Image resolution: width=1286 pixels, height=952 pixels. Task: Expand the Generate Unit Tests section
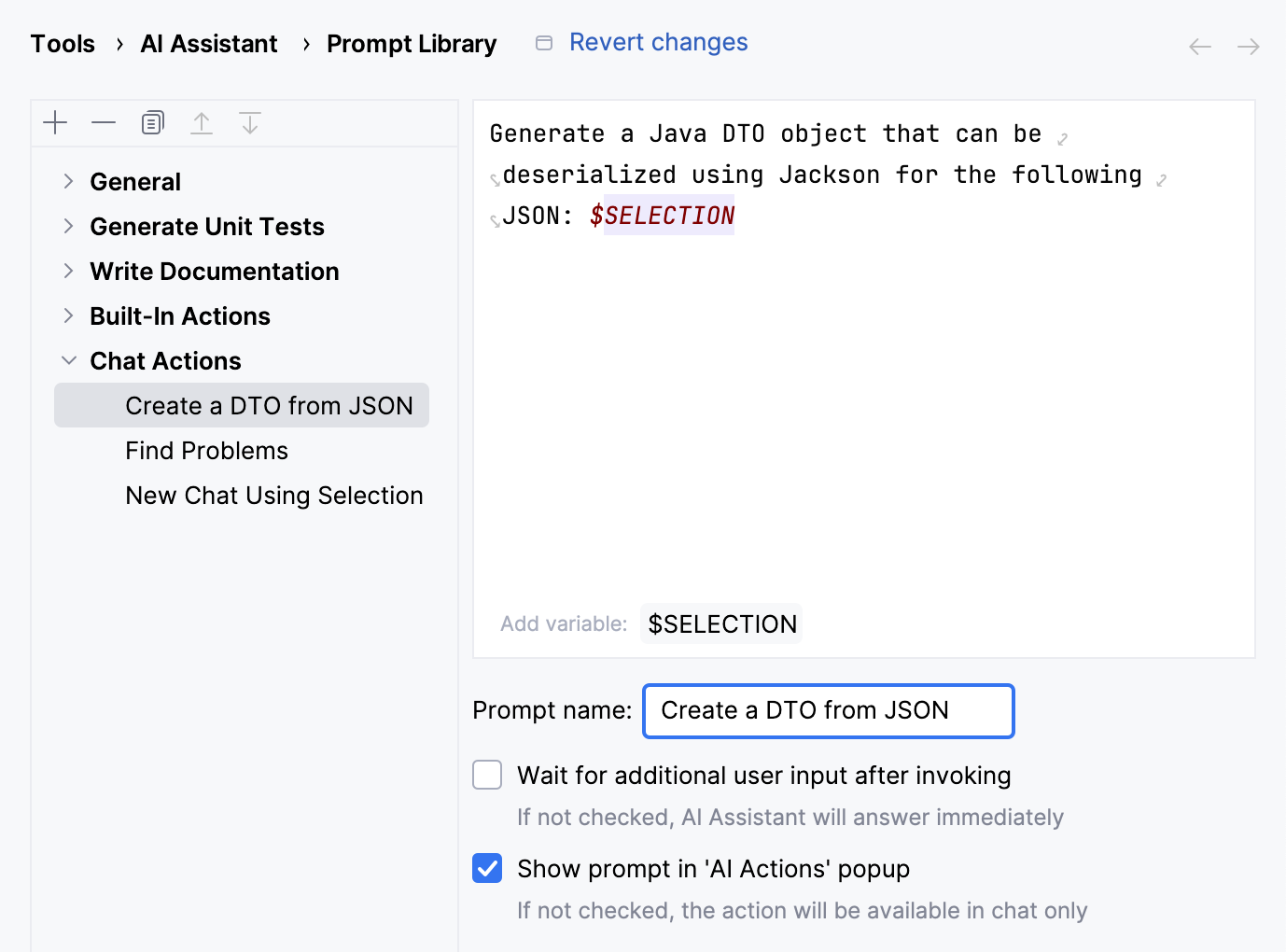coord(68,226)
